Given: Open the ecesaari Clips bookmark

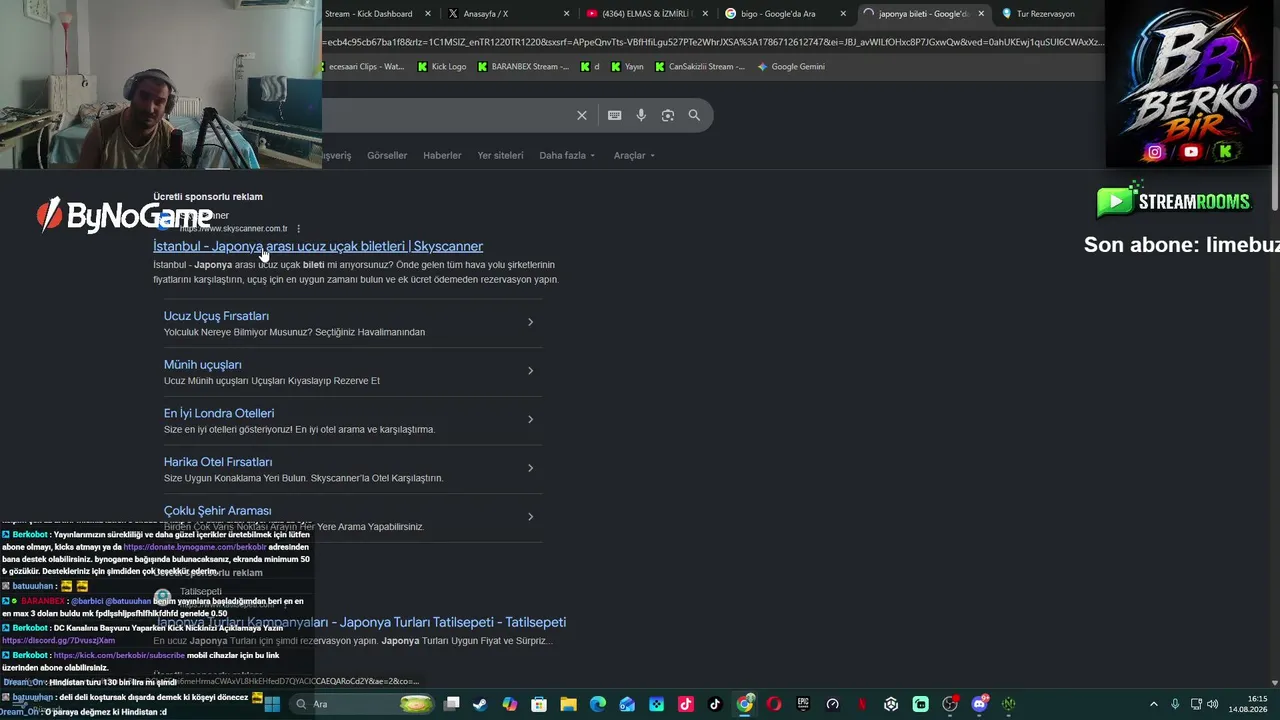Looking at the screenshot, I should click(363, 67).
